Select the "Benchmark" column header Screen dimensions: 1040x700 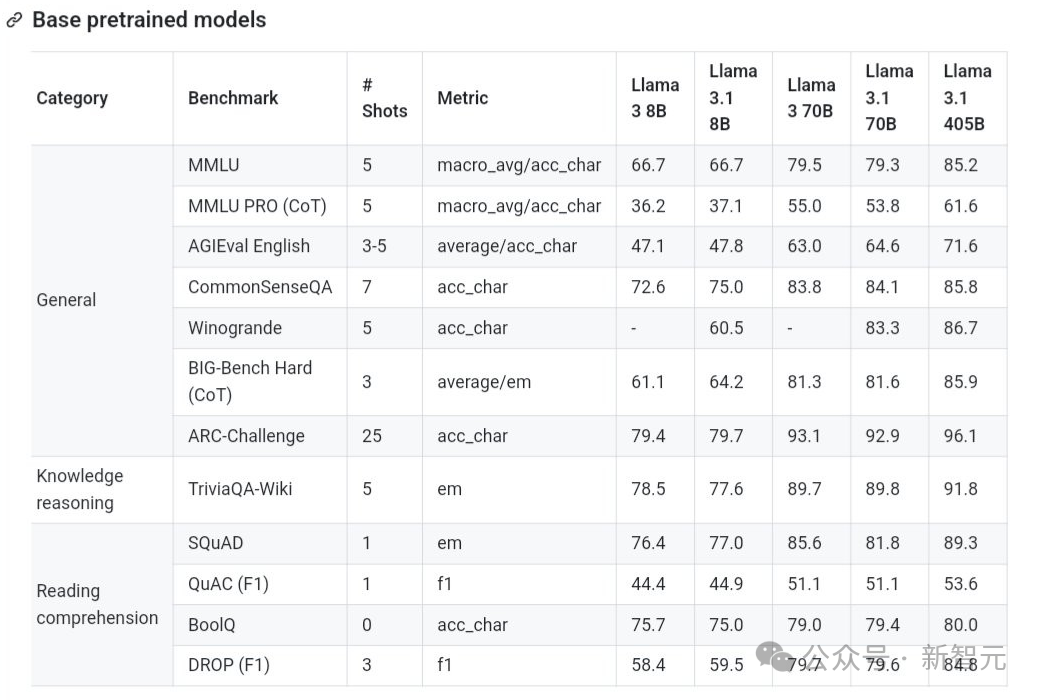coord(233,98)
